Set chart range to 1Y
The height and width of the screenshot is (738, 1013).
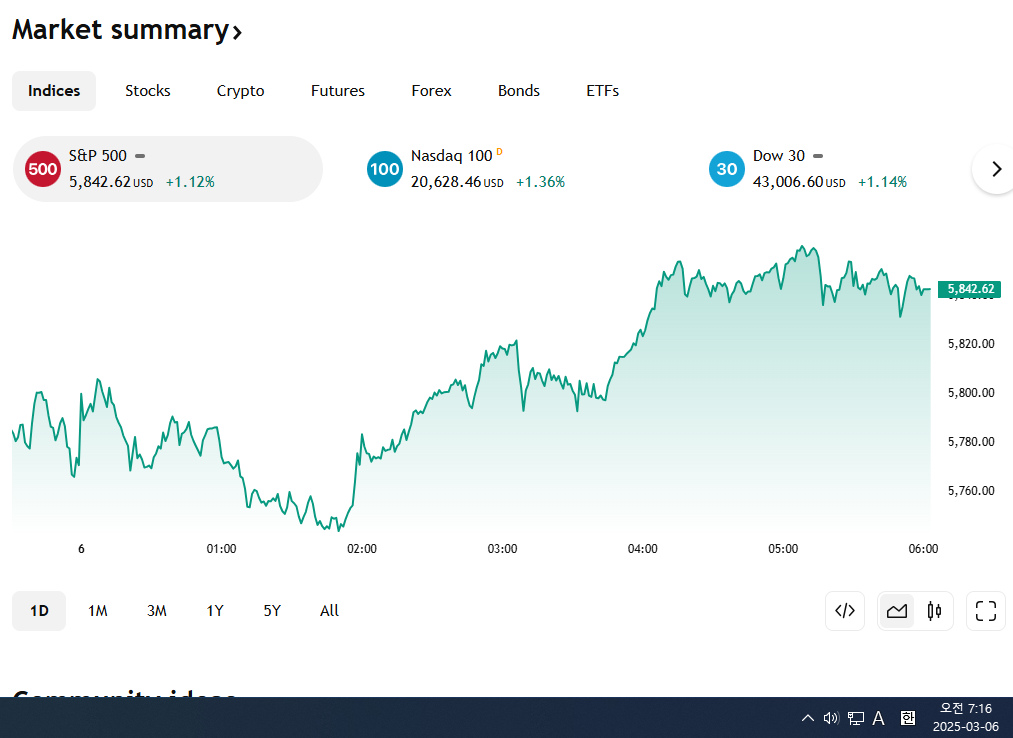click(214, 611)
